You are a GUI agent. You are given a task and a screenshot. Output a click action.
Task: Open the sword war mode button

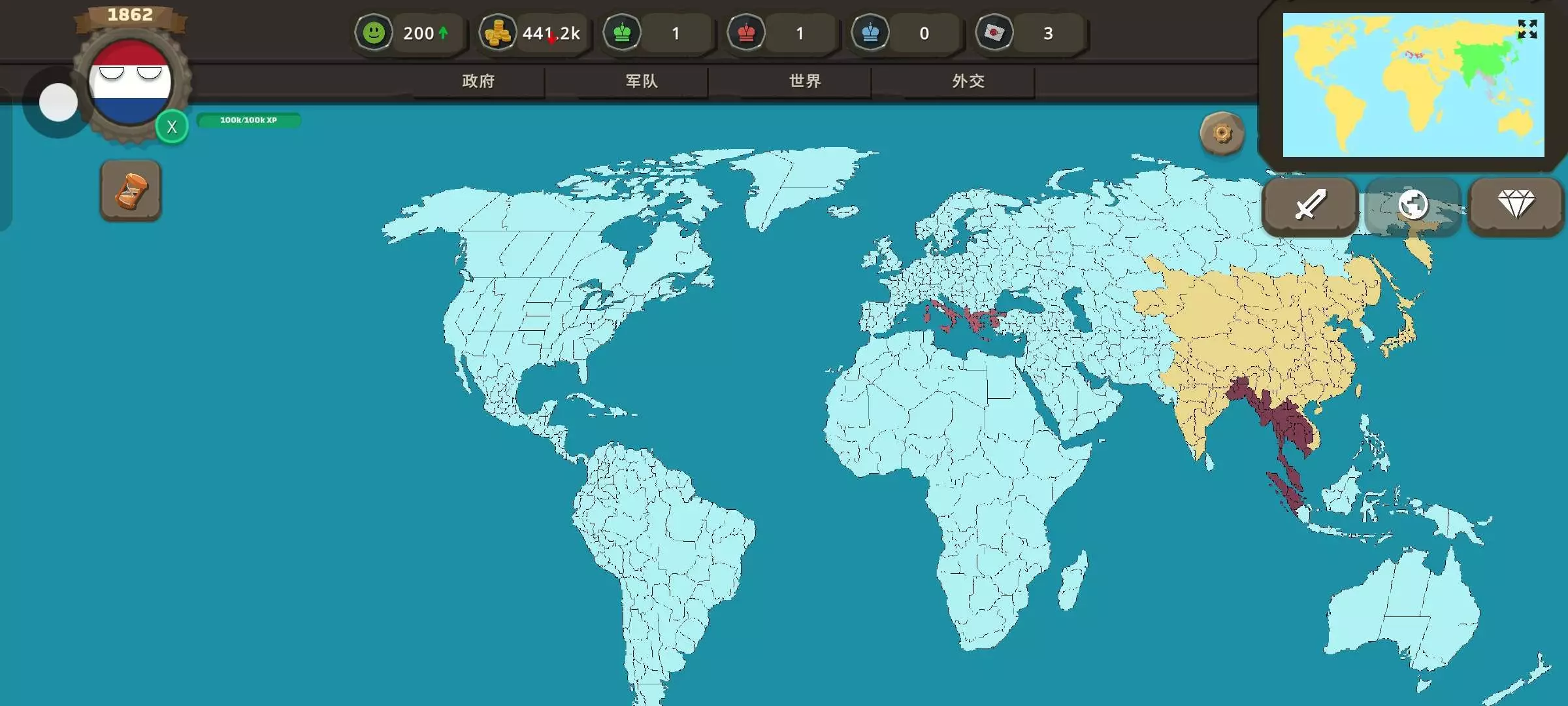(x=1310, y=205)
